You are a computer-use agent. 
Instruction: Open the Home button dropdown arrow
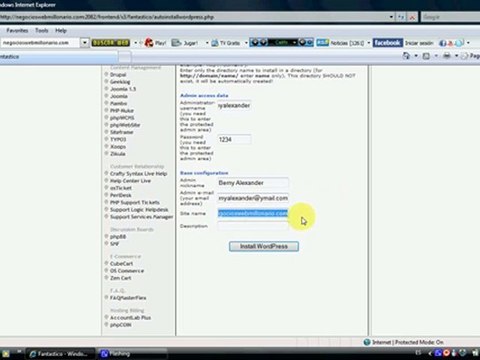pyautogui.click(x=416, y=56)
